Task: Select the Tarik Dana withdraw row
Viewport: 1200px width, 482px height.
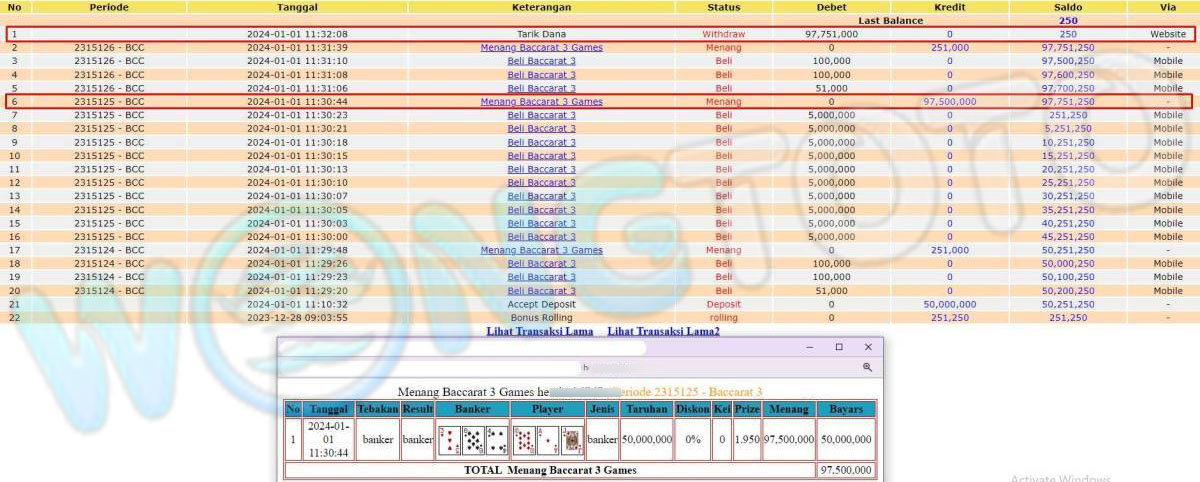Action: (541, 34)
